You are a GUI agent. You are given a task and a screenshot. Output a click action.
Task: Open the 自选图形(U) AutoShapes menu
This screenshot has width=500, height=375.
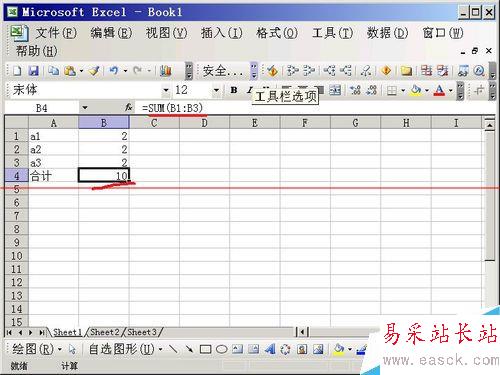point(125,349)
